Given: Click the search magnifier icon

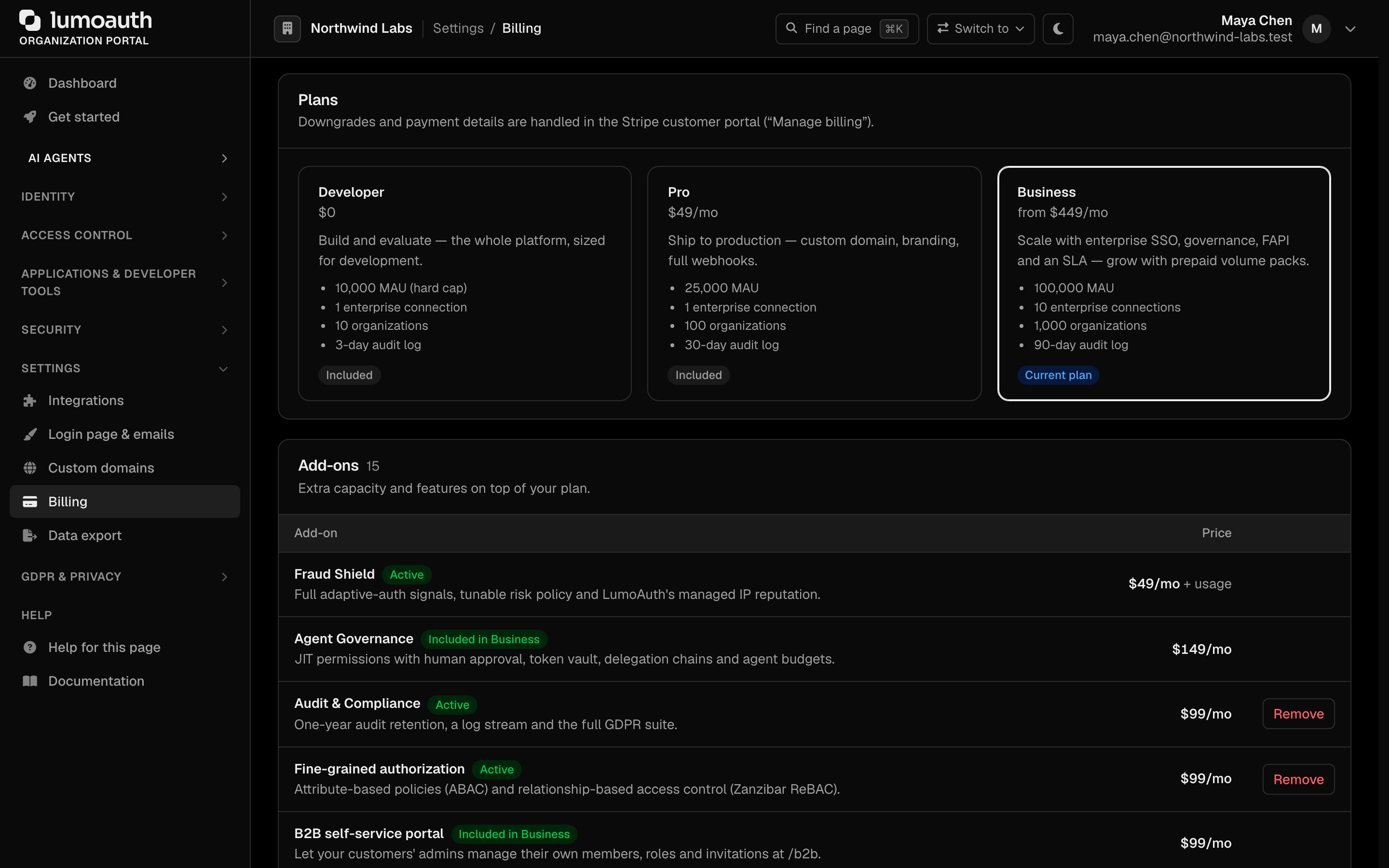Looking at the screenshot, I should coord(791,28).
